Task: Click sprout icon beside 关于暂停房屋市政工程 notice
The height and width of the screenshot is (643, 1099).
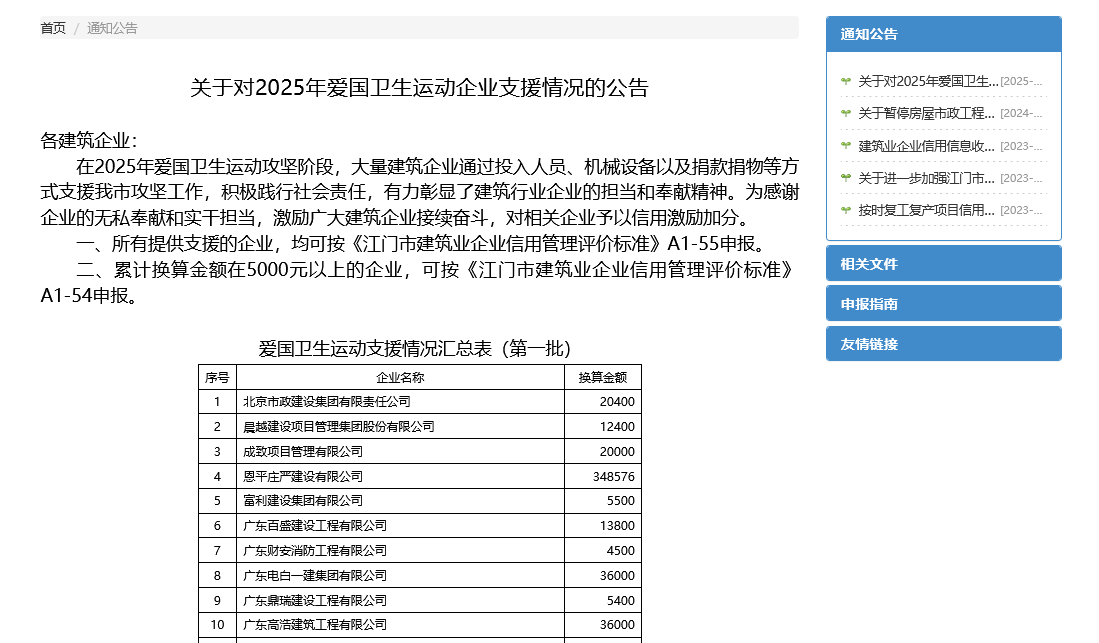Action: [846, 113]
